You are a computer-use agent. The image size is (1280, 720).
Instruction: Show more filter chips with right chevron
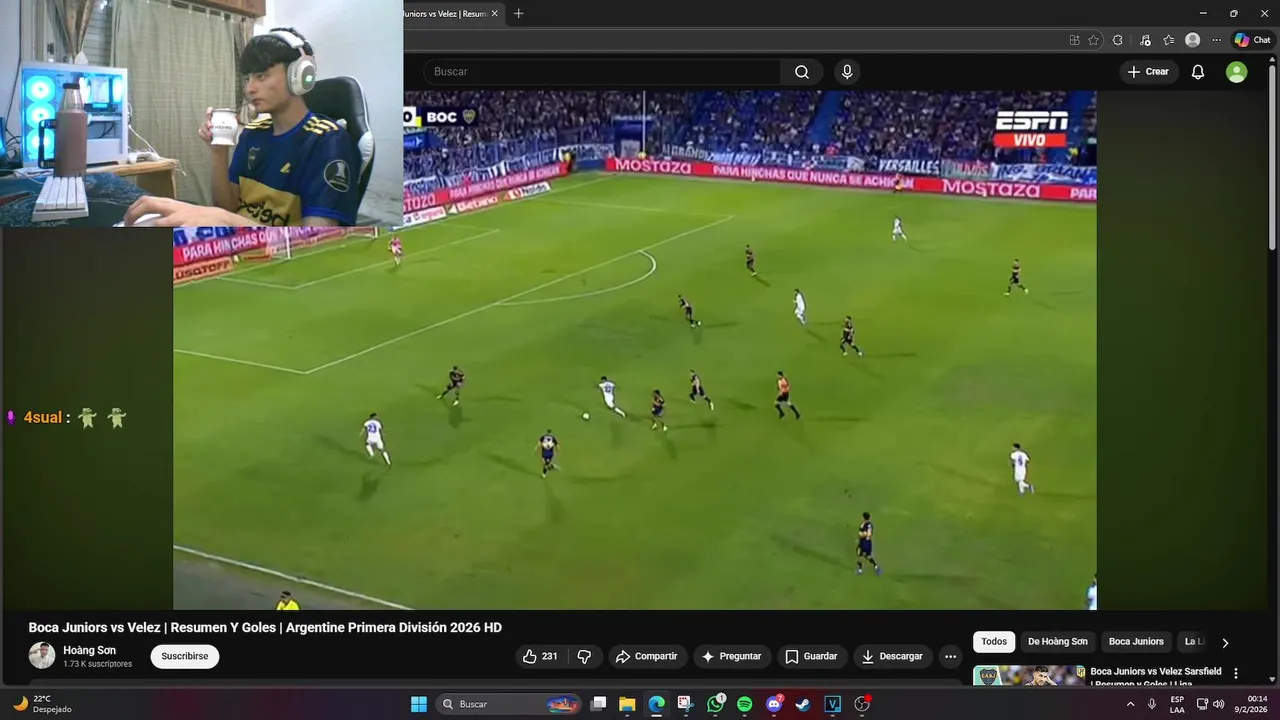(x=1225, y=643)
